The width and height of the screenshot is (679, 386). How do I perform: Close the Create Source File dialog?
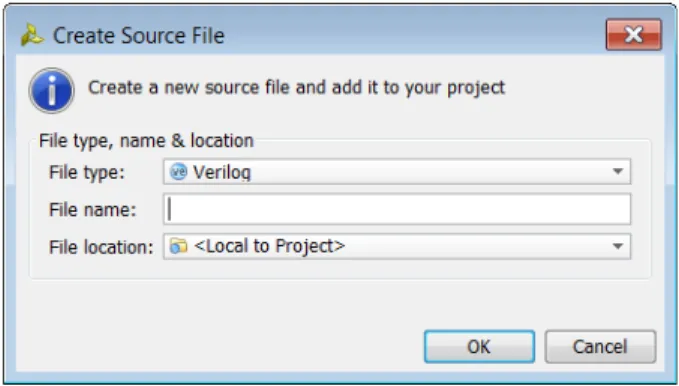click(x=634, y=34)
